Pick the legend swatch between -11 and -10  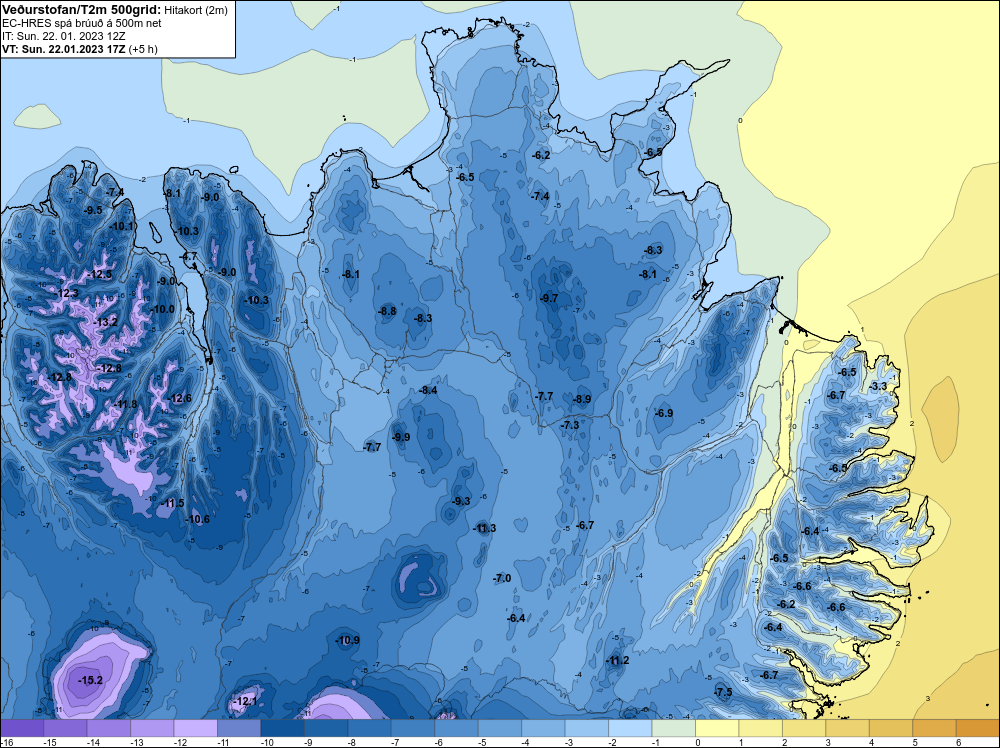pos(239,728)
